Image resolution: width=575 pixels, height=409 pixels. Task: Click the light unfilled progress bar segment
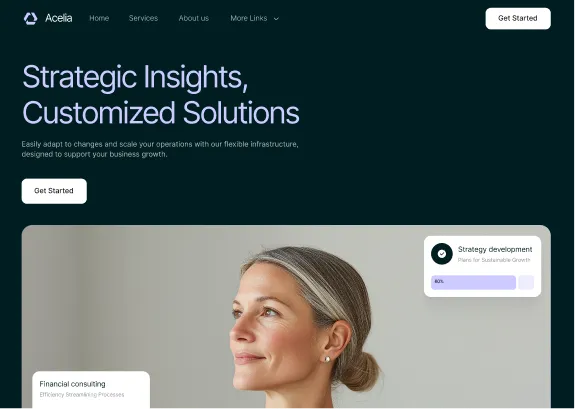pos(526,282)
